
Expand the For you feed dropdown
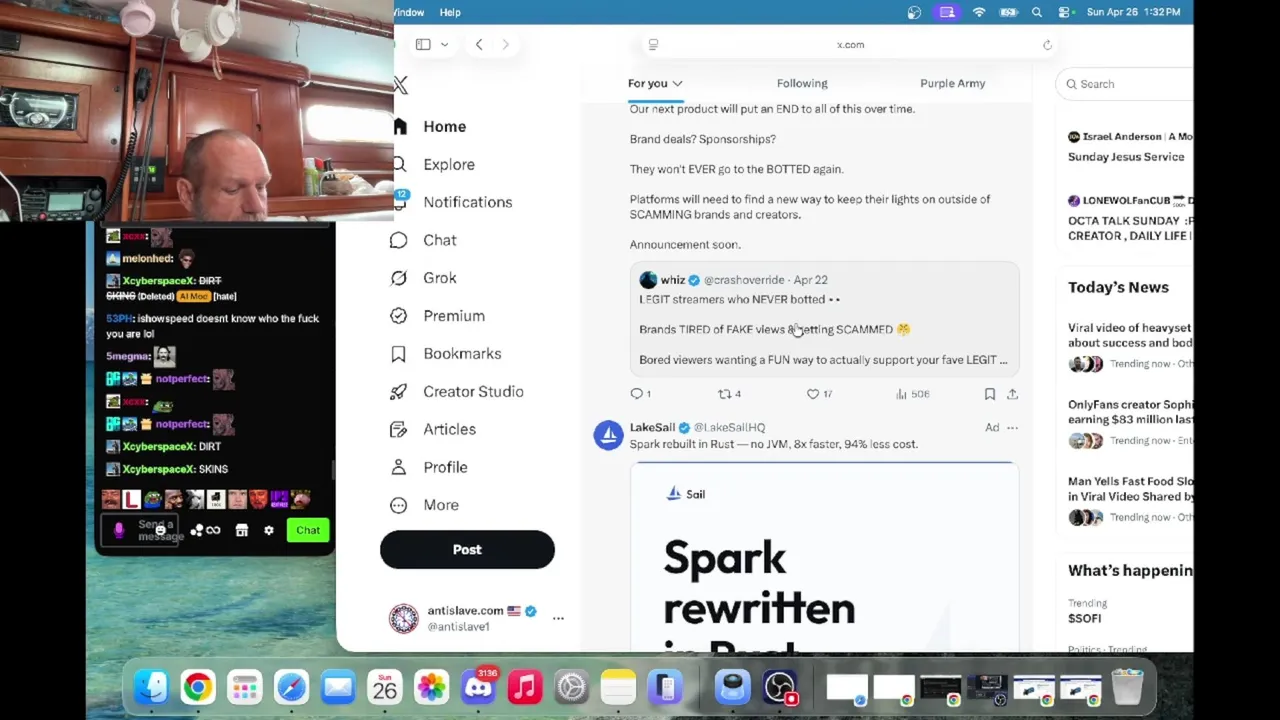(x=677, y=84)
